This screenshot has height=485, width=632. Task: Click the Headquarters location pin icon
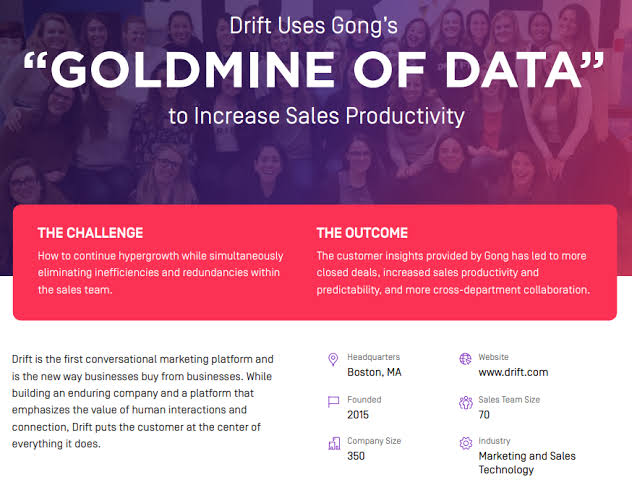coord(333,359)
